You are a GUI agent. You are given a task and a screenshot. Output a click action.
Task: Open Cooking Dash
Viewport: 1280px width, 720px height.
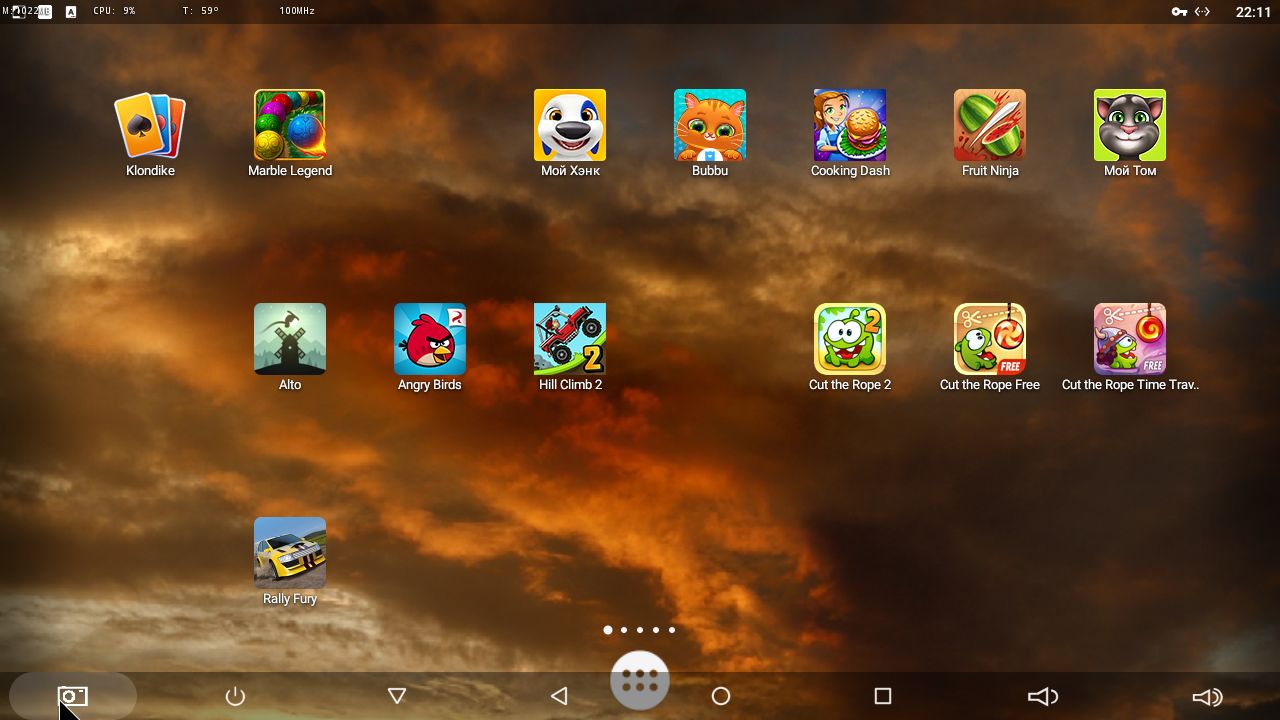pyautogui.click(x=850, y=125)
